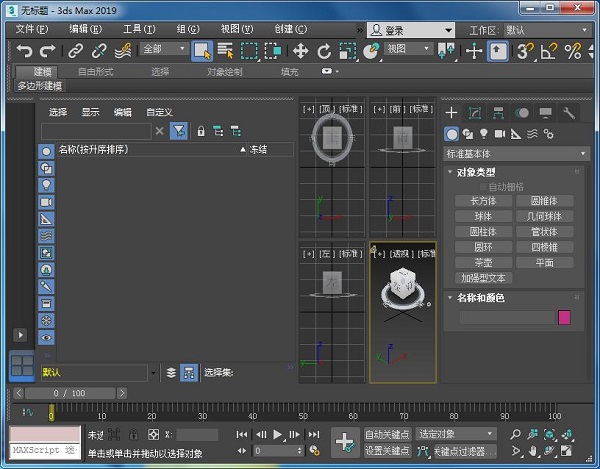Click the magenta object color swatch
600x469 pixels.
point(564,317)
